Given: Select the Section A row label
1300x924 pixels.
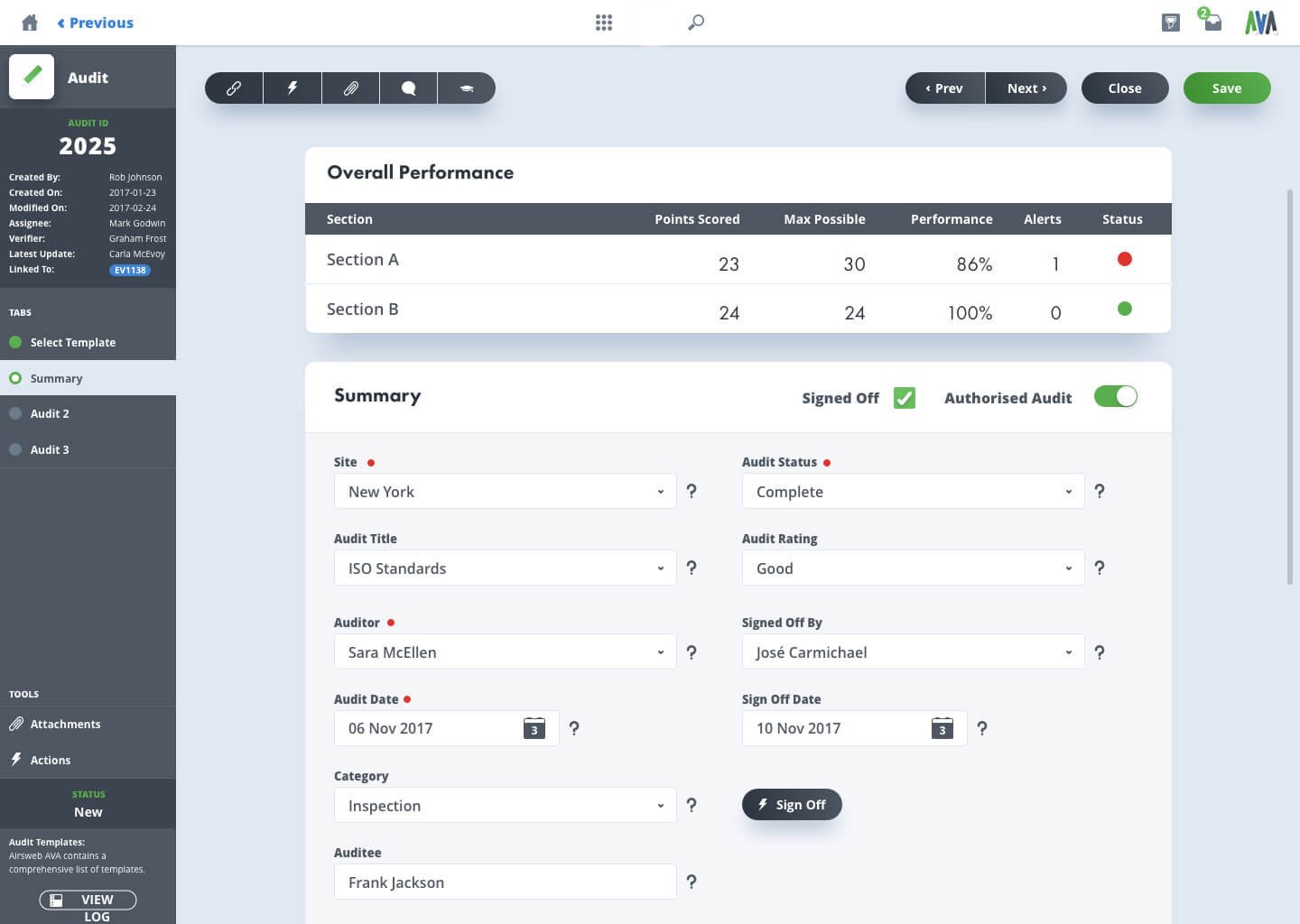Looking at the screenshot, I should 363,260.
